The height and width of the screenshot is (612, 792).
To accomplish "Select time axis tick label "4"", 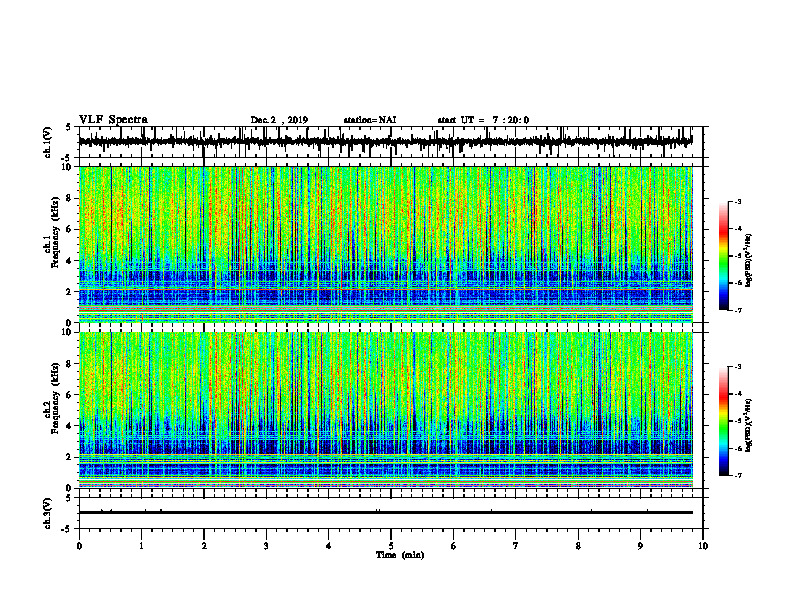I will [x=329, y=546].
